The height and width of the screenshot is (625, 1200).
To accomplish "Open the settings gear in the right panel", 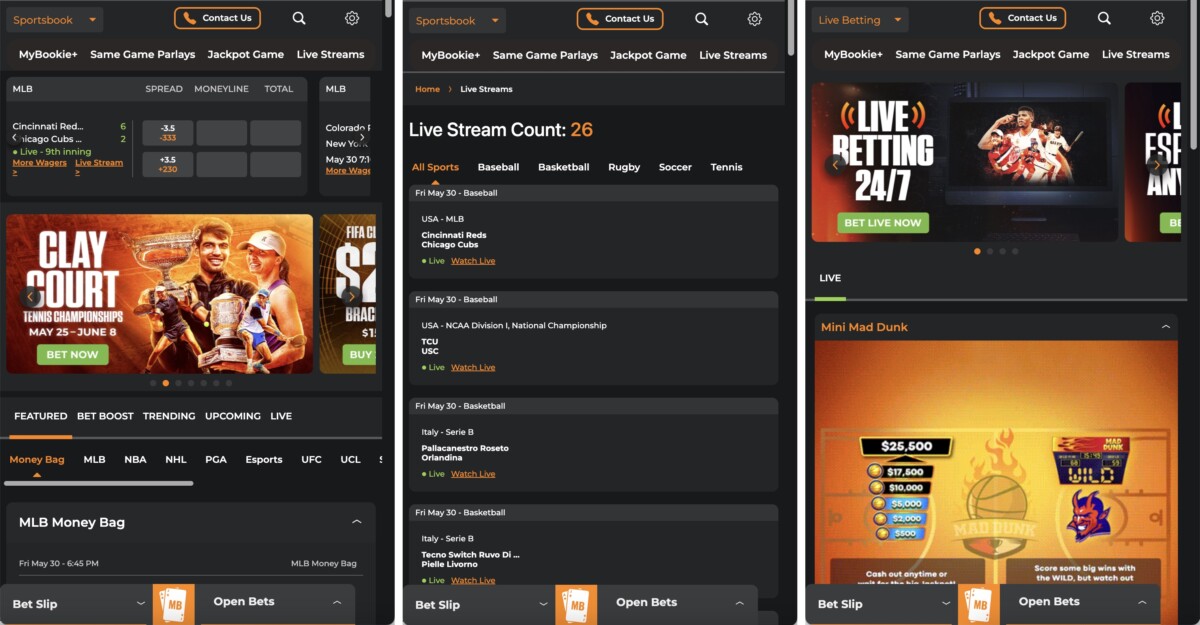I will point(1157,18).
